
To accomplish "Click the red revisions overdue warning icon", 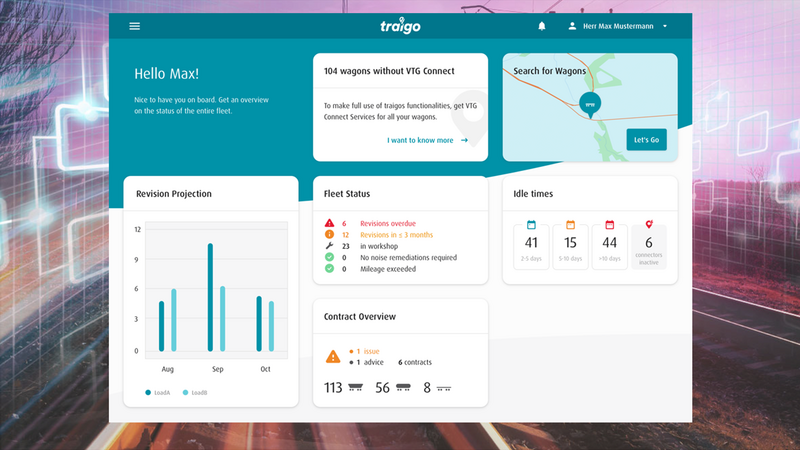I will click(x=329, y=223).
